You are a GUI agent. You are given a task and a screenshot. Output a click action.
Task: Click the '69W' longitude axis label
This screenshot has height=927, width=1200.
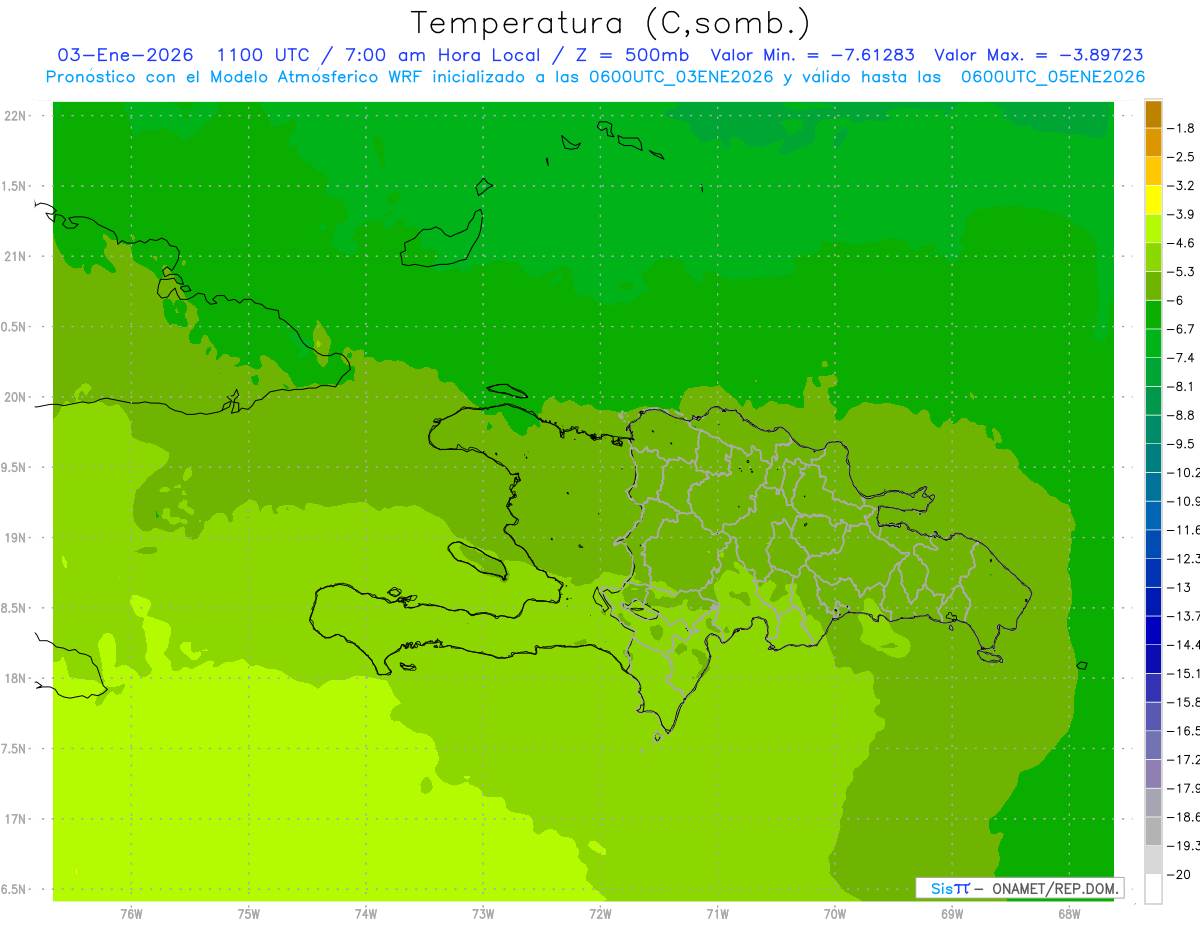pos(952,914)
